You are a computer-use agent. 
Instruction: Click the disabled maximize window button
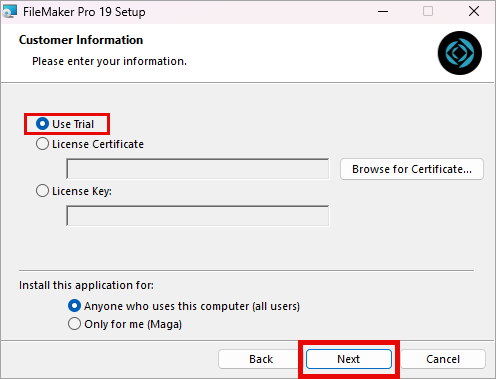click(x=428, y=12)
